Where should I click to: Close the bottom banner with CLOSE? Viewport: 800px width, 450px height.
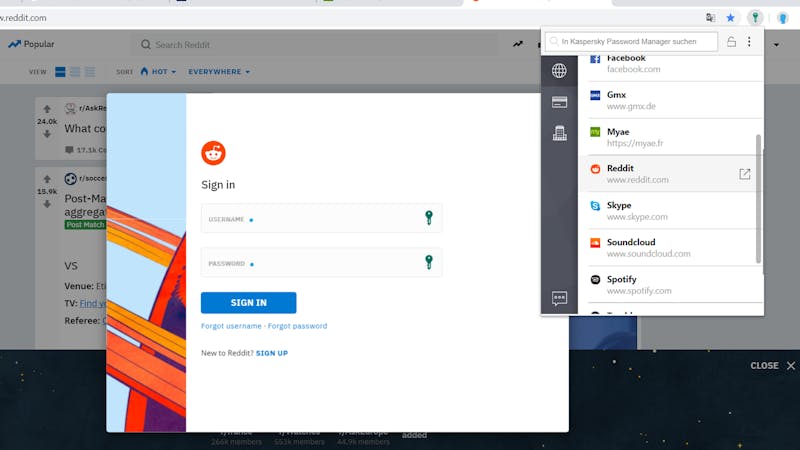click(772, 366)
